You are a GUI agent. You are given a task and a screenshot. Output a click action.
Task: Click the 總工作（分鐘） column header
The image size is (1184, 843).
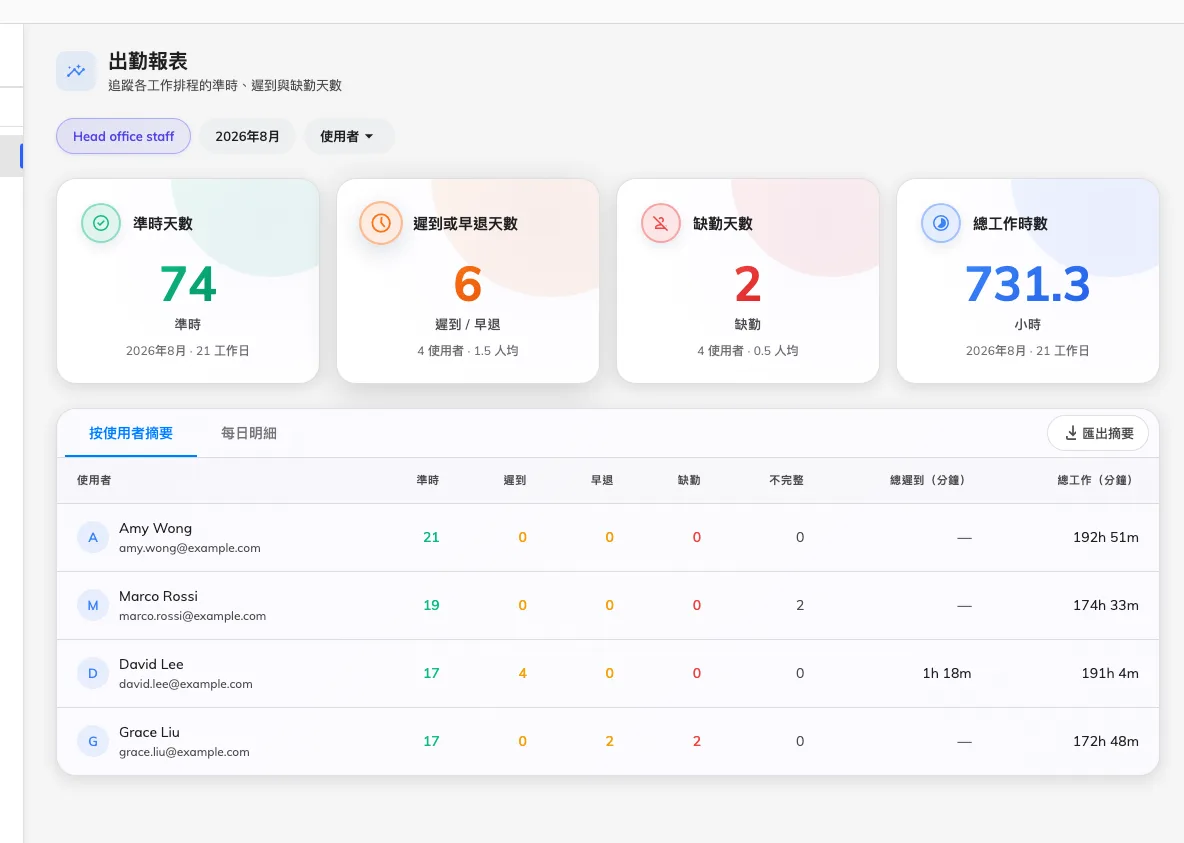coord(1095,480)
